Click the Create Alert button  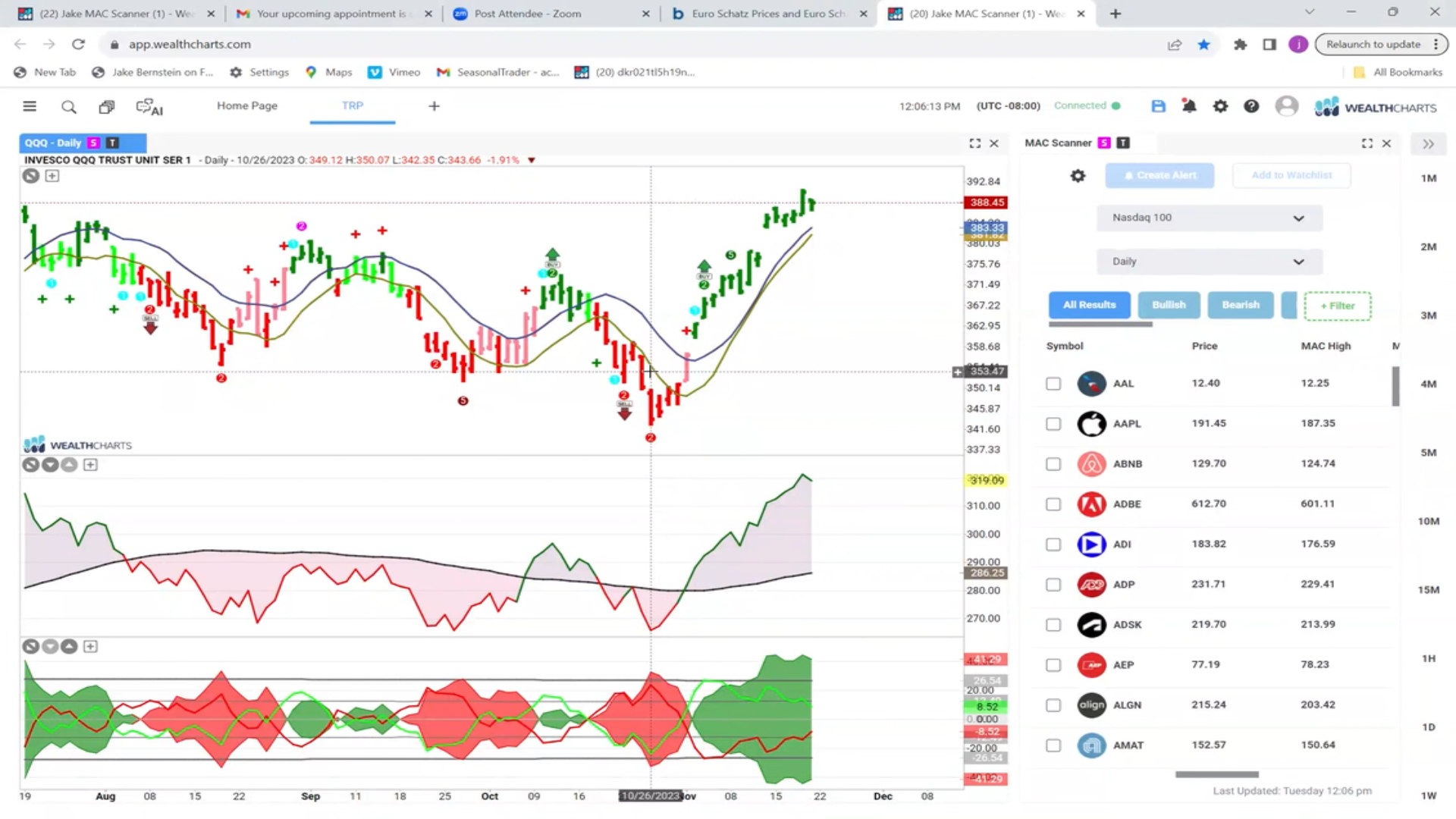(x=1159, y=176)
